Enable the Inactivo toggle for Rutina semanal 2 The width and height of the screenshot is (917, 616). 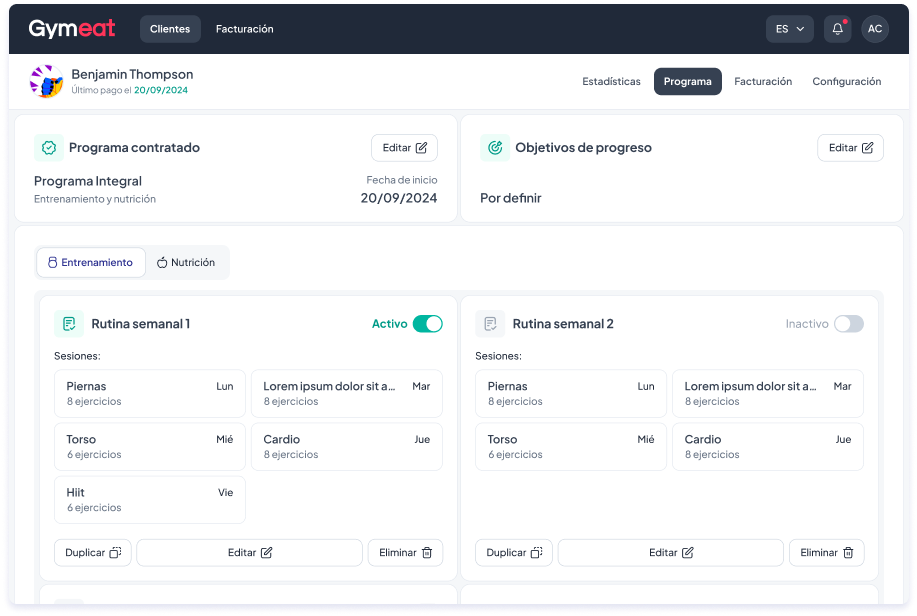pyautogui.click(x=848, y=324)
